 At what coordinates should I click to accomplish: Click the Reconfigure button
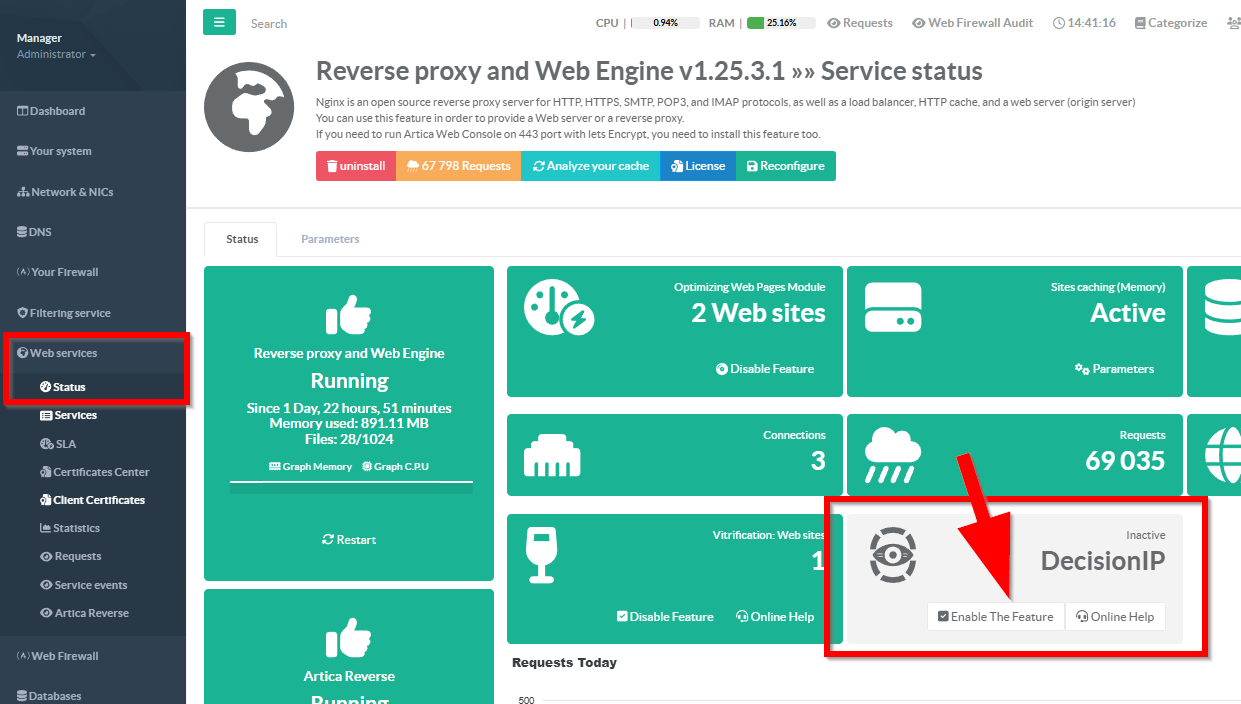(785, 166)
